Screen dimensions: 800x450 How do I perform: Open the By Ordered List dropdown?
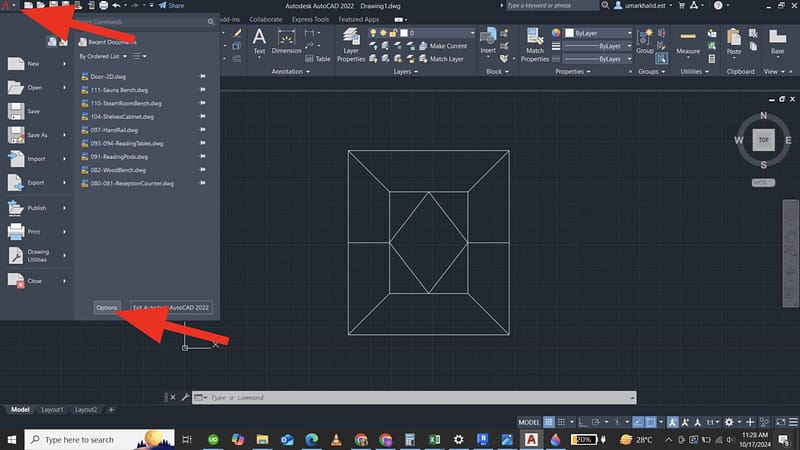(102, 57)
